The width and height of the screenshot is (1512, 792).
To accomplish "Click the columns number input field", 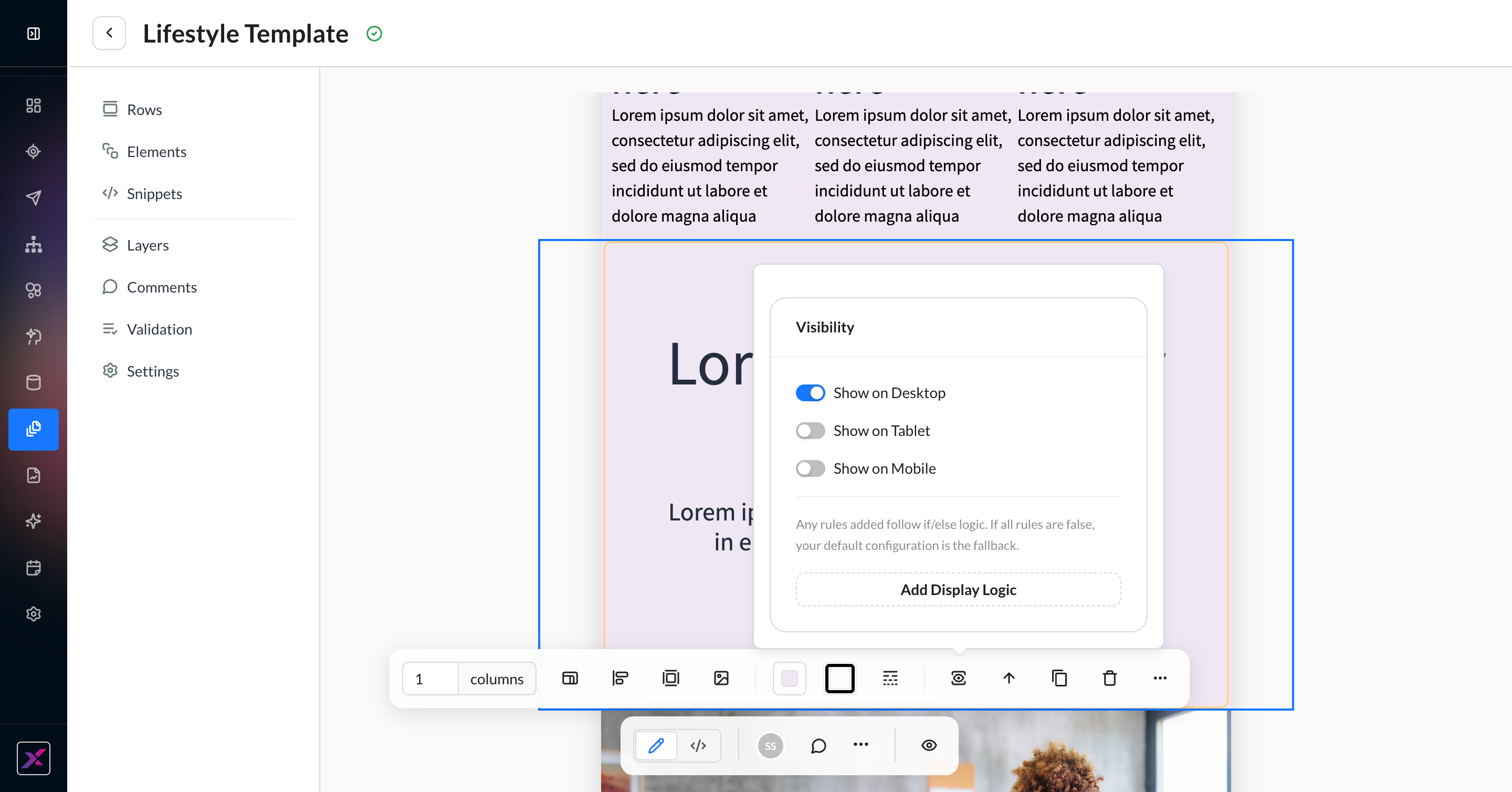I will pos(429,679).
